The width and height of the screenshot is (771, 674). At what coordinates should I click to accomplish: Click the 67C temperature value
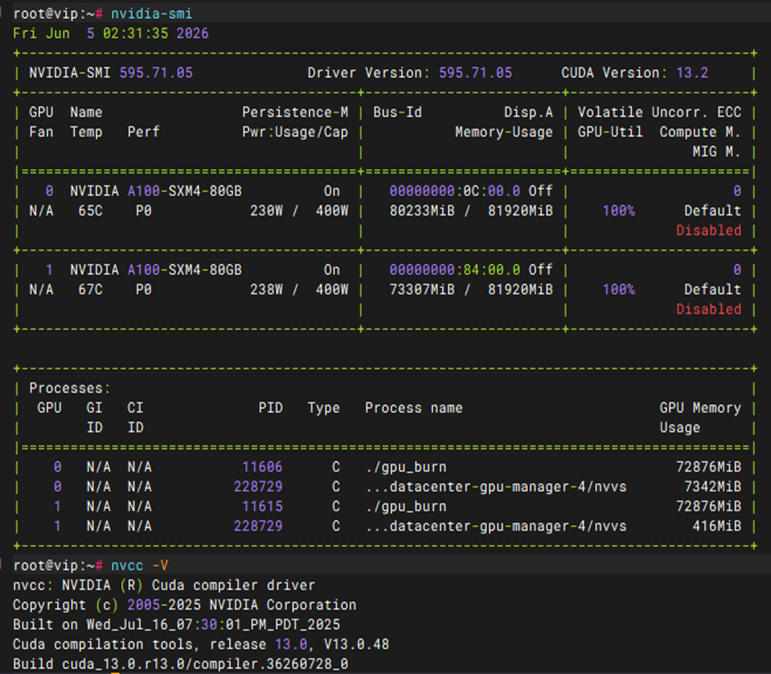[x=90, y=290]
